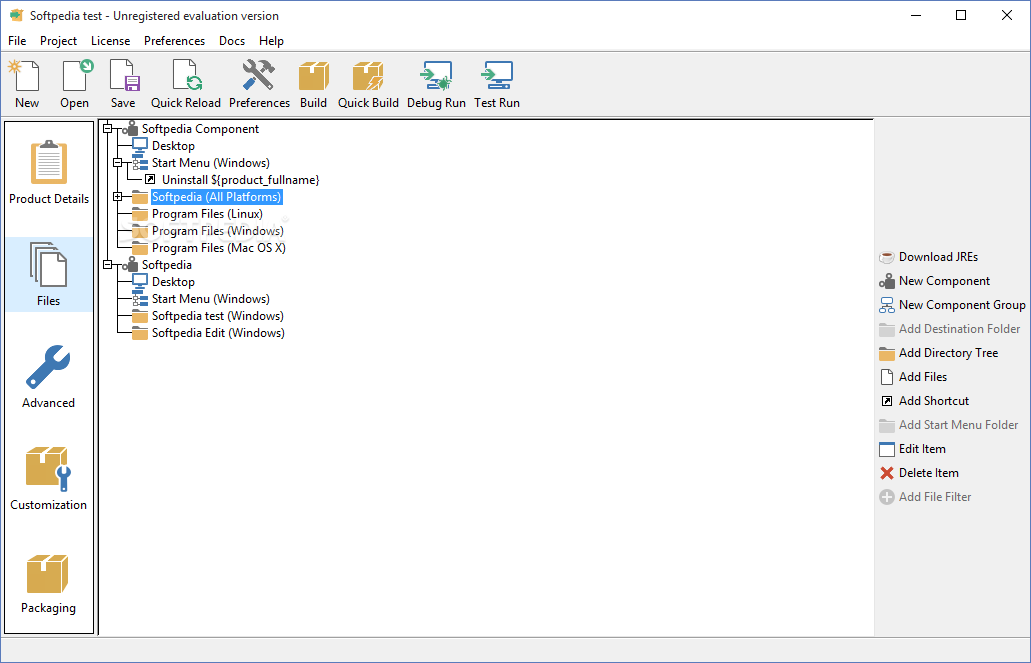1031x663 pixels.
Task: Click Delete Item with red X
Action: 919,473
